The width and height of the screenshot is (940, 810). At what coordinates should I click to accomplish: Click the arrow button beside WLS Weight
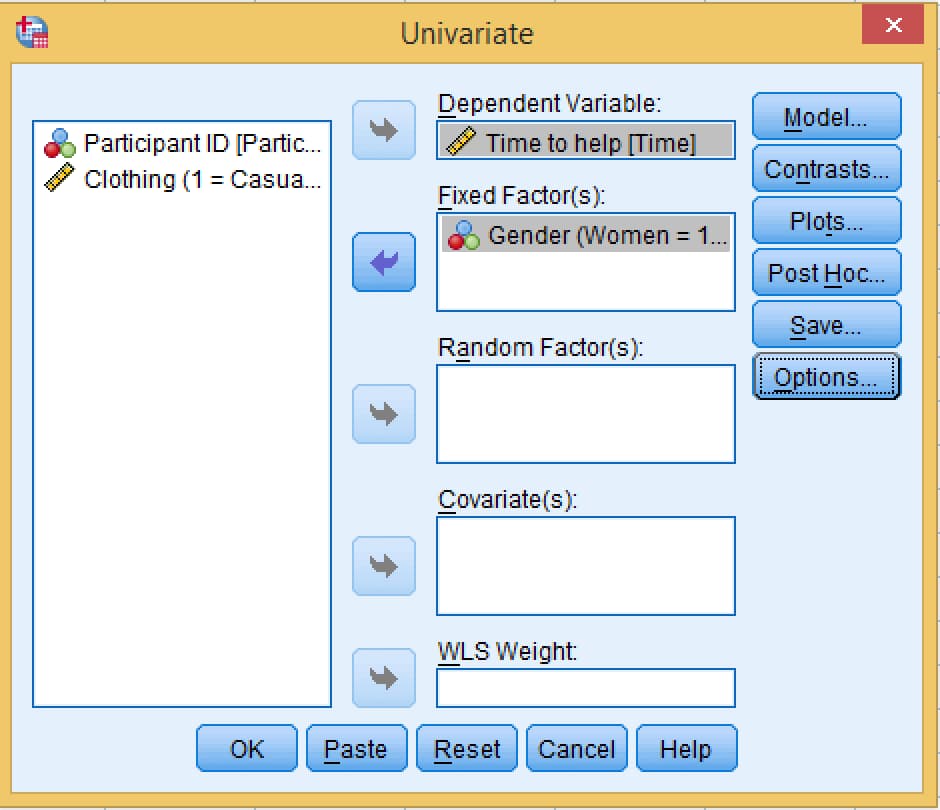point(384,677)
